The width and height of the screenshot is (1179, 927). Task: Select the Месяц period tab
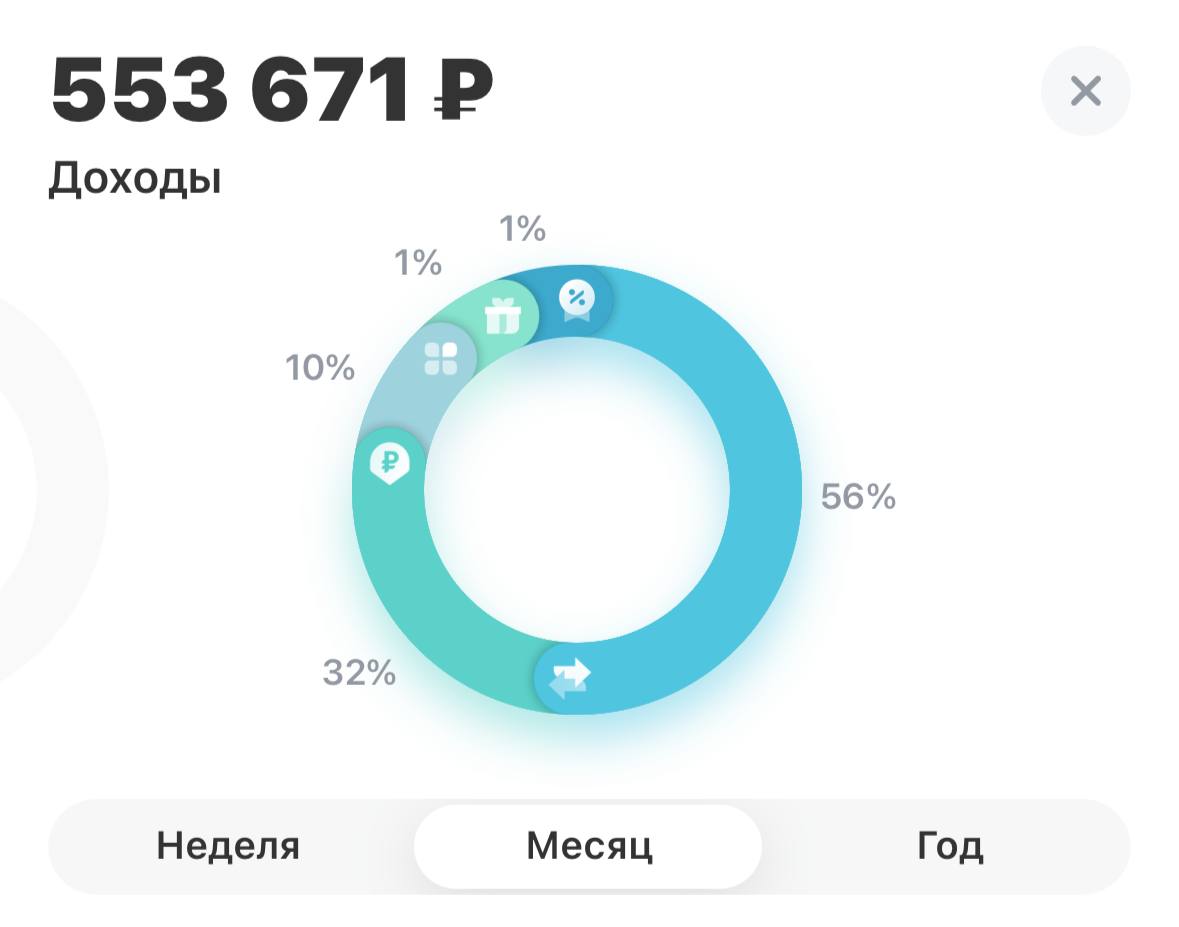coord(588,846)
